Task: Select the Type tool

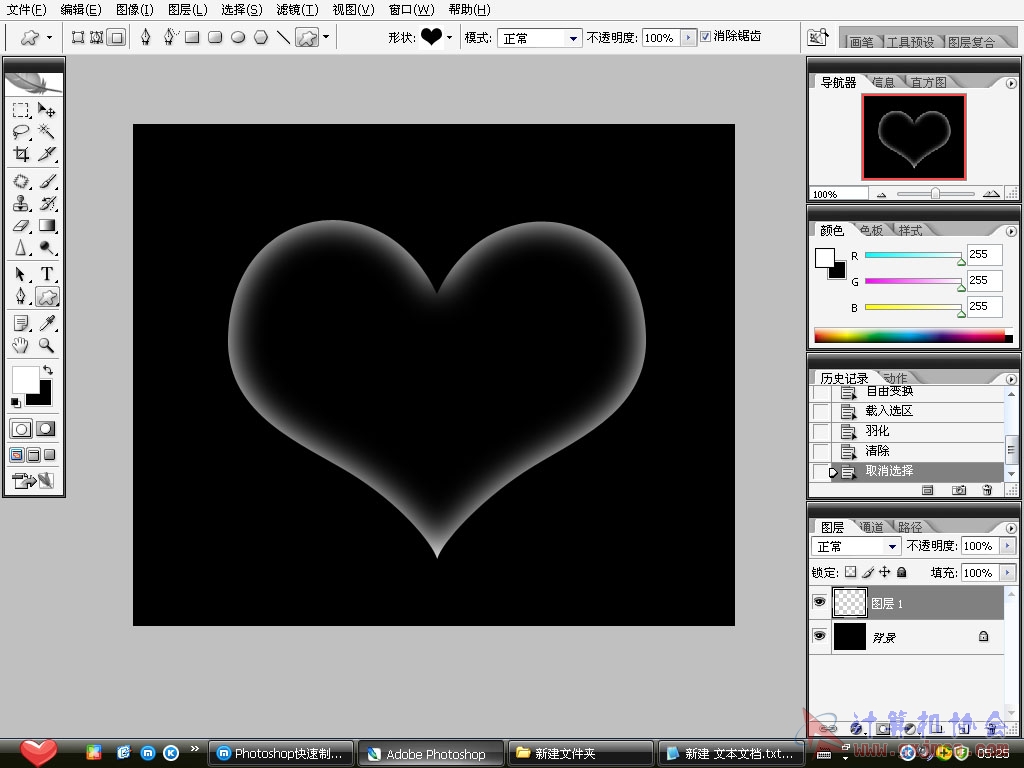Action: click(46, 275)
